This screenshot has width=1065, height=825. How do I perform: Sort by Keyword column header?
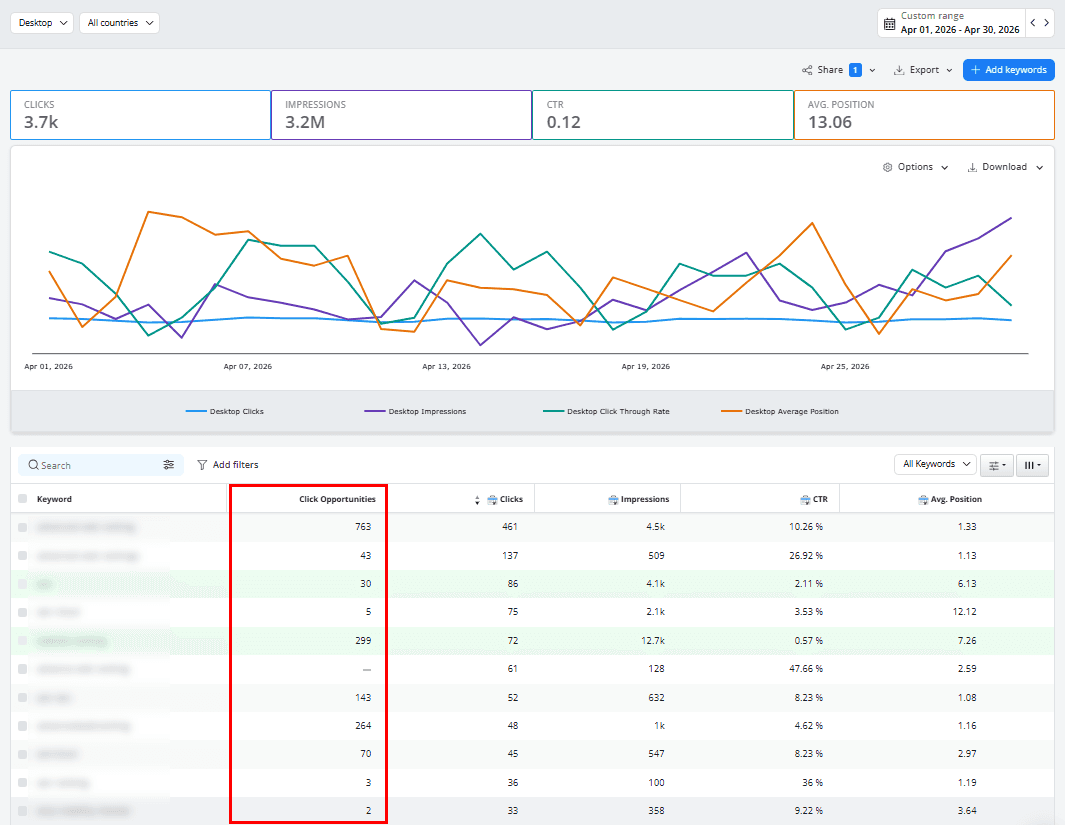tap(54, 499)
